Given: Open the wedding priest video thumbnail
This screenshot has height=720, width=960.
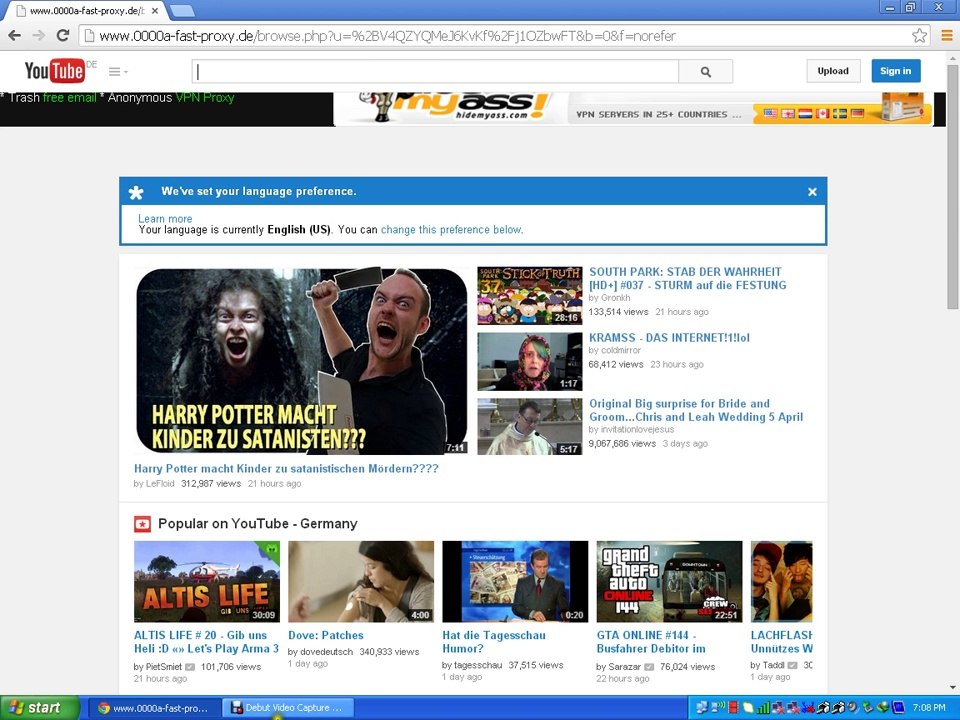Looking at the screenshot, I should 530,427.
